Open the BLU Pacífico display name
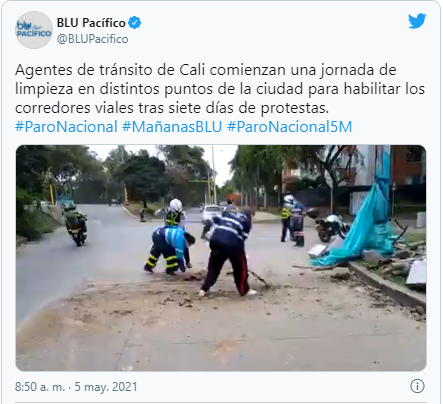Screen dimensions: 443x404 pos(91,23)
